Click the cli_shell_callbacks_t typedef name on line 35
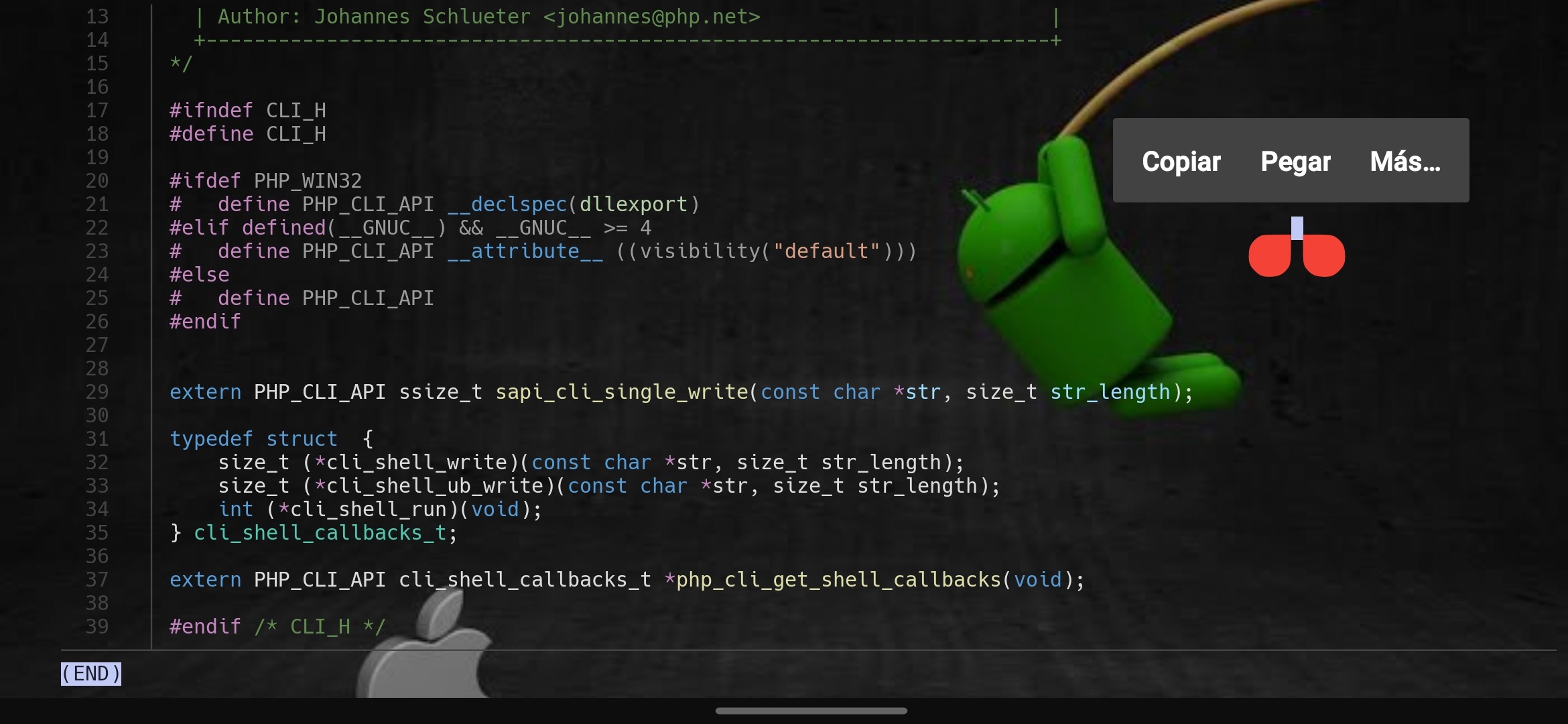Viewport: 1568px width, 724px height. [x=320, y=533]
